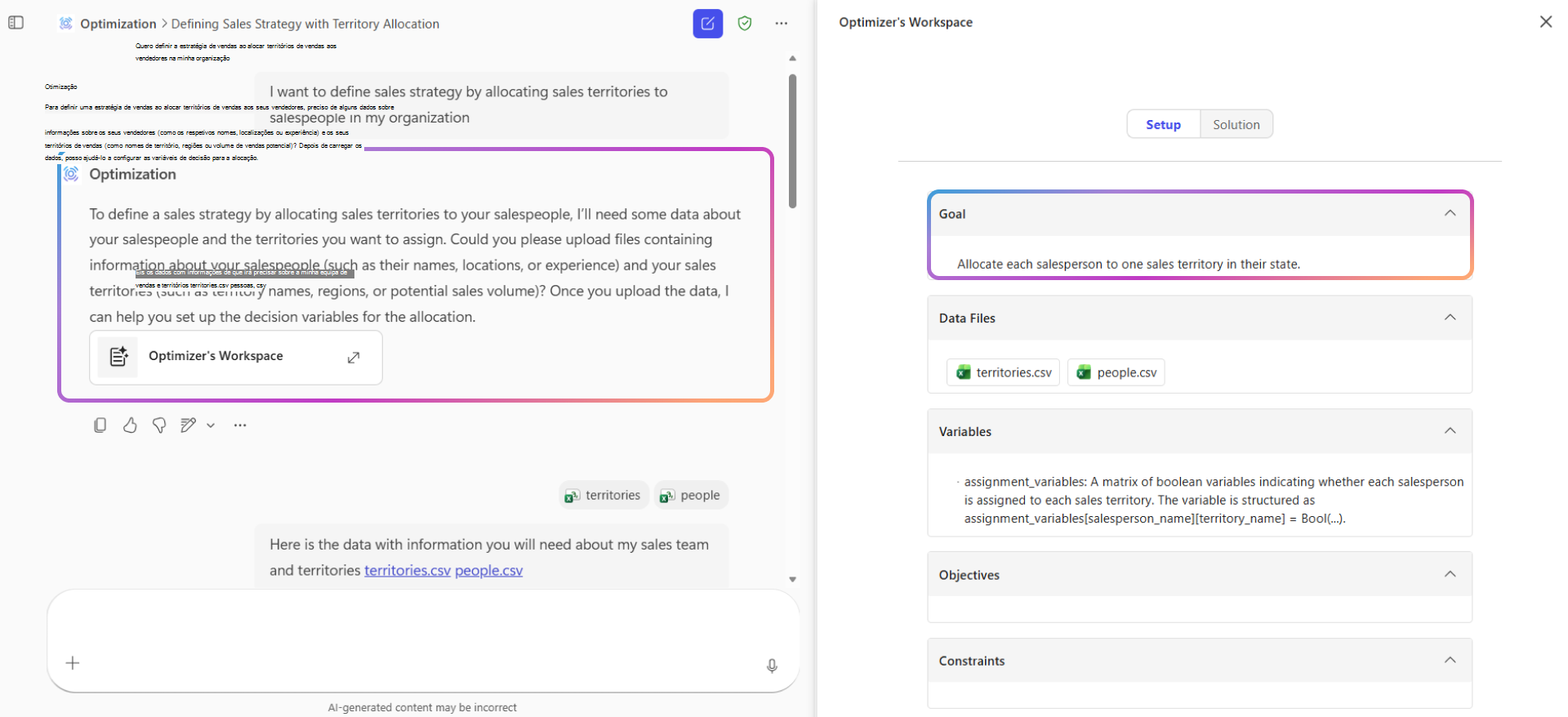Collapse the Constraints section
The height and width of the screenshot is (717, 1568).
click(1450, 660)
